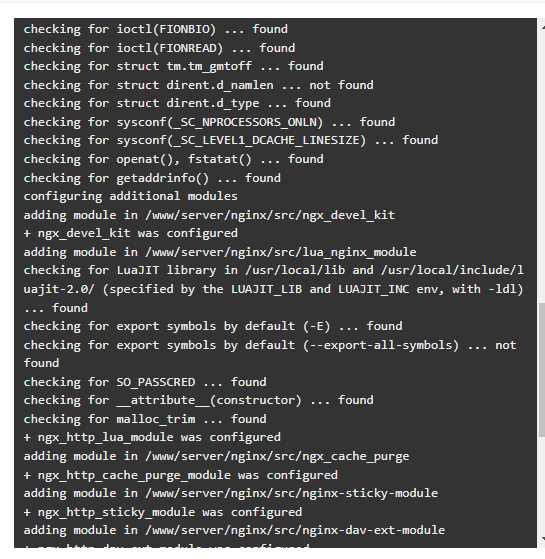Click the 'dirent.d_namlen ... not found' line
545x559 pixels.
[x=198, y=85]
